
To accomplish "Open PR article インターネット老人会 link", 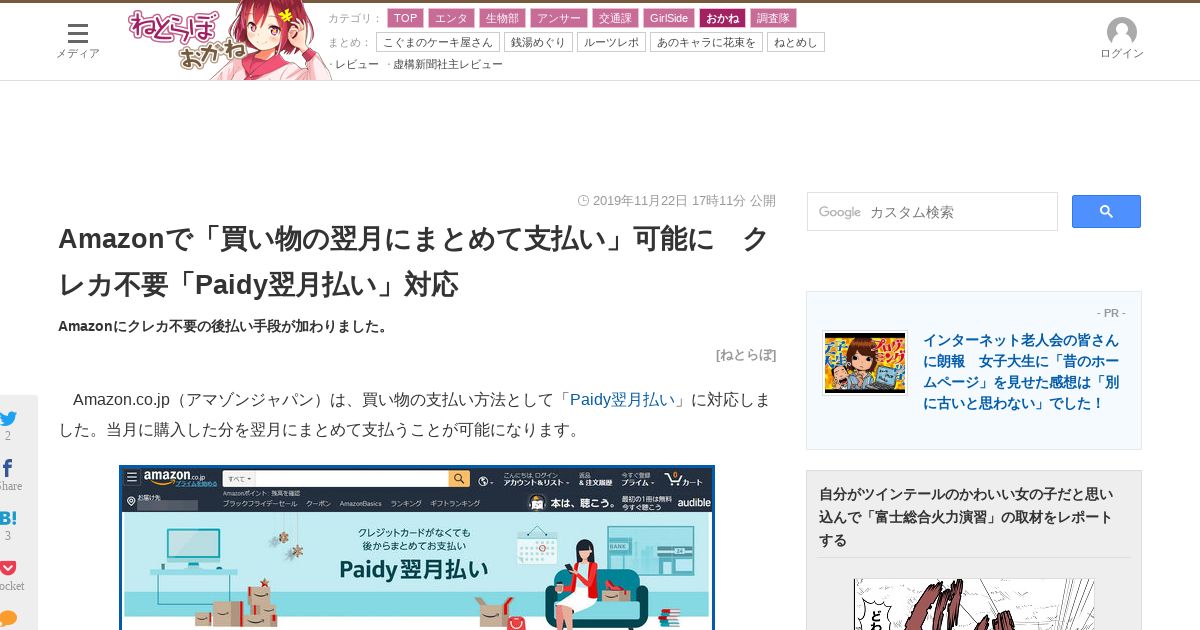I will [1021, 371].
